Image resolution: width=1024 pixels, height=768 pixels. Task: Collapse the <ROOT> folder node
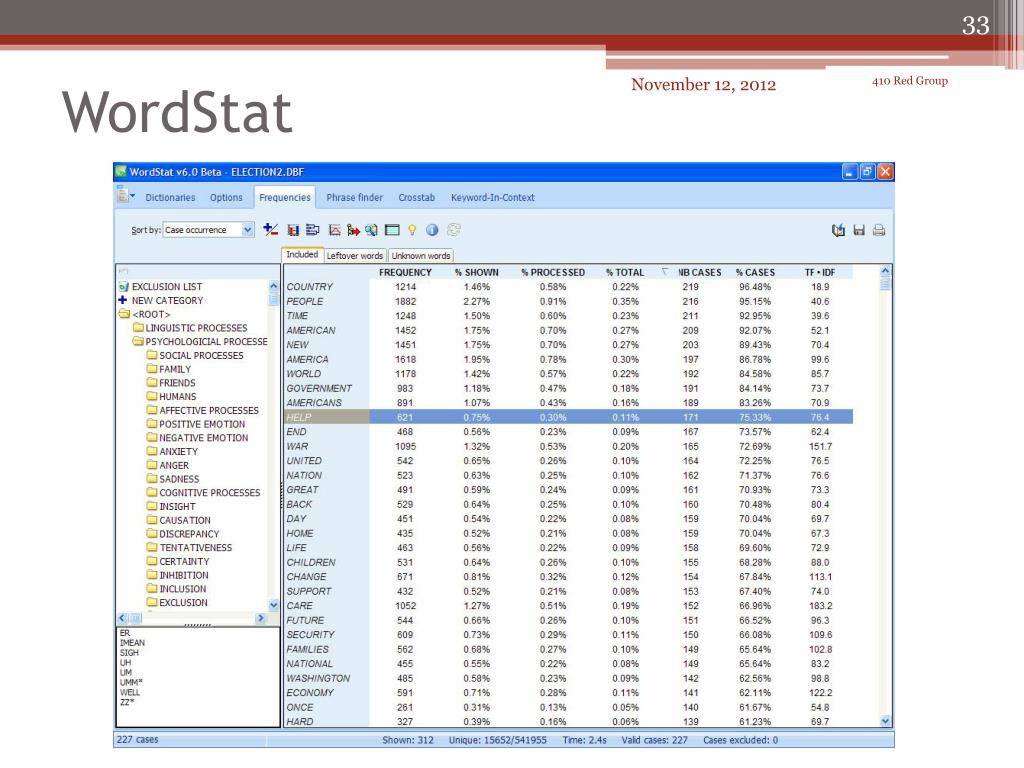coord(124,314)
